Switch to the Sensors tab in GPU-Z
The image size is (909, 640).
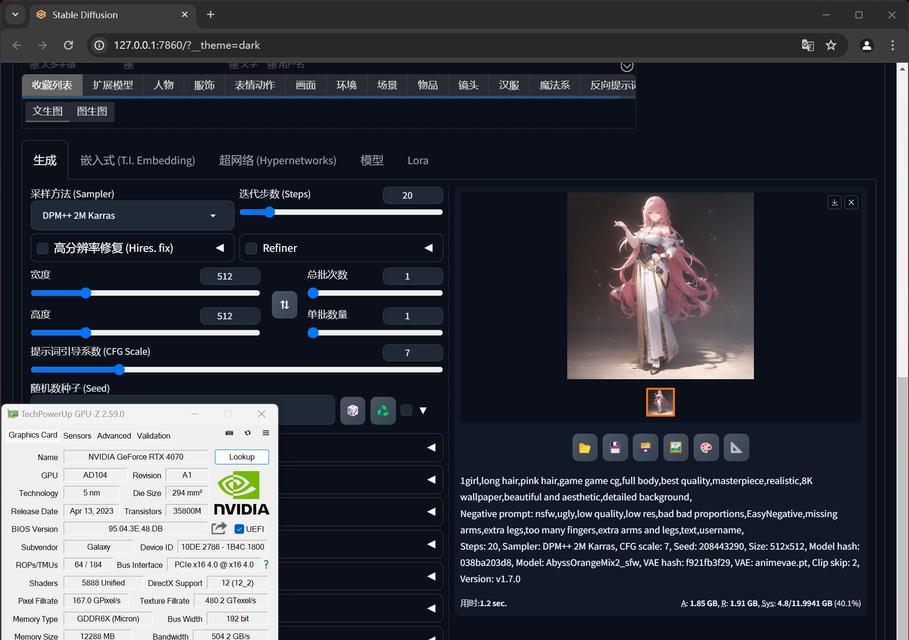pyautogui.click(x=77, y=435)
